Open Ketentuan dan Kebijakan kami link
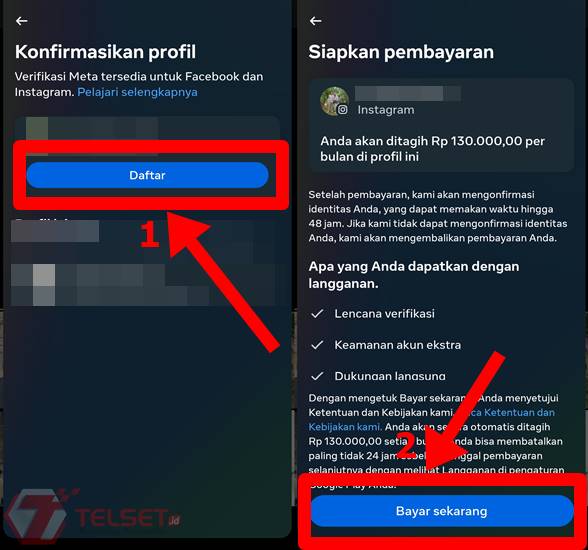This screenshot has height=550, width=588. (x=431, y=420)
